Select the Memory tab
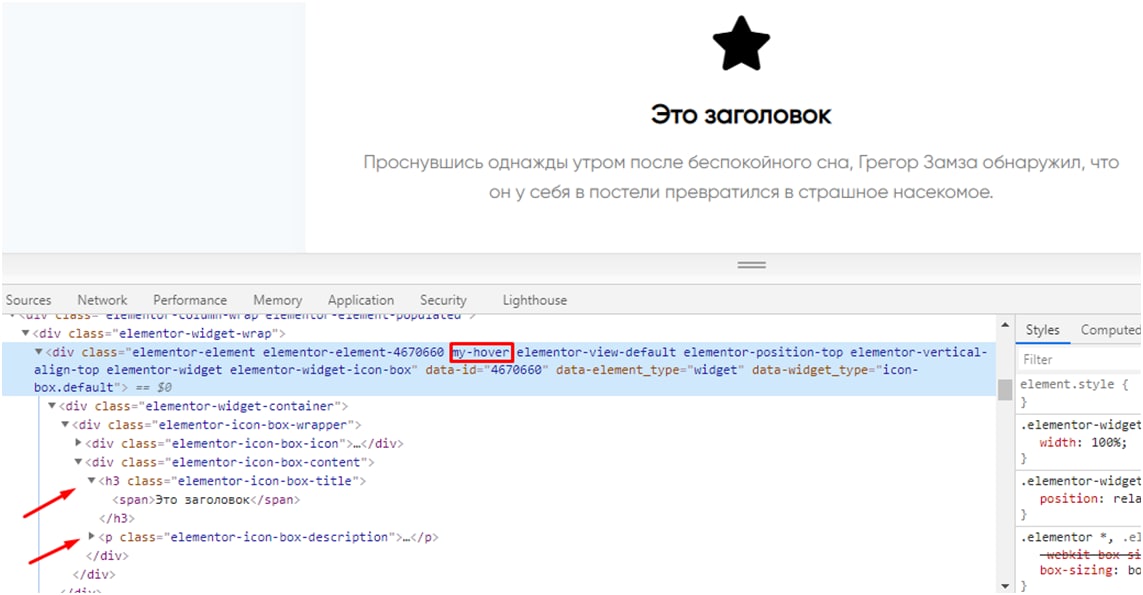1143x595 pixels. point(277,300)
